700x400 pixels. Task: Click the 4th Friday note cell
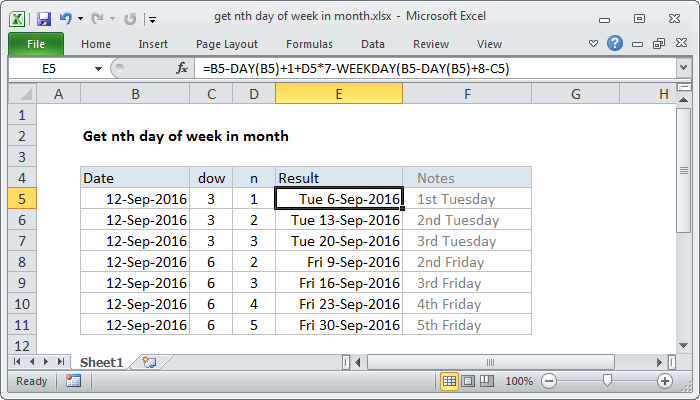point(467,304)
